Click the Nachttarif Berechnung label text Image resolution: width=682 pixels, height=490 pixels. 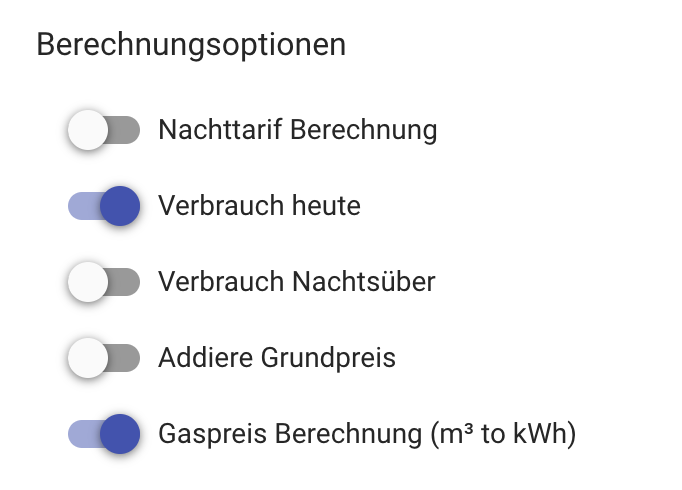pos(297,131)
